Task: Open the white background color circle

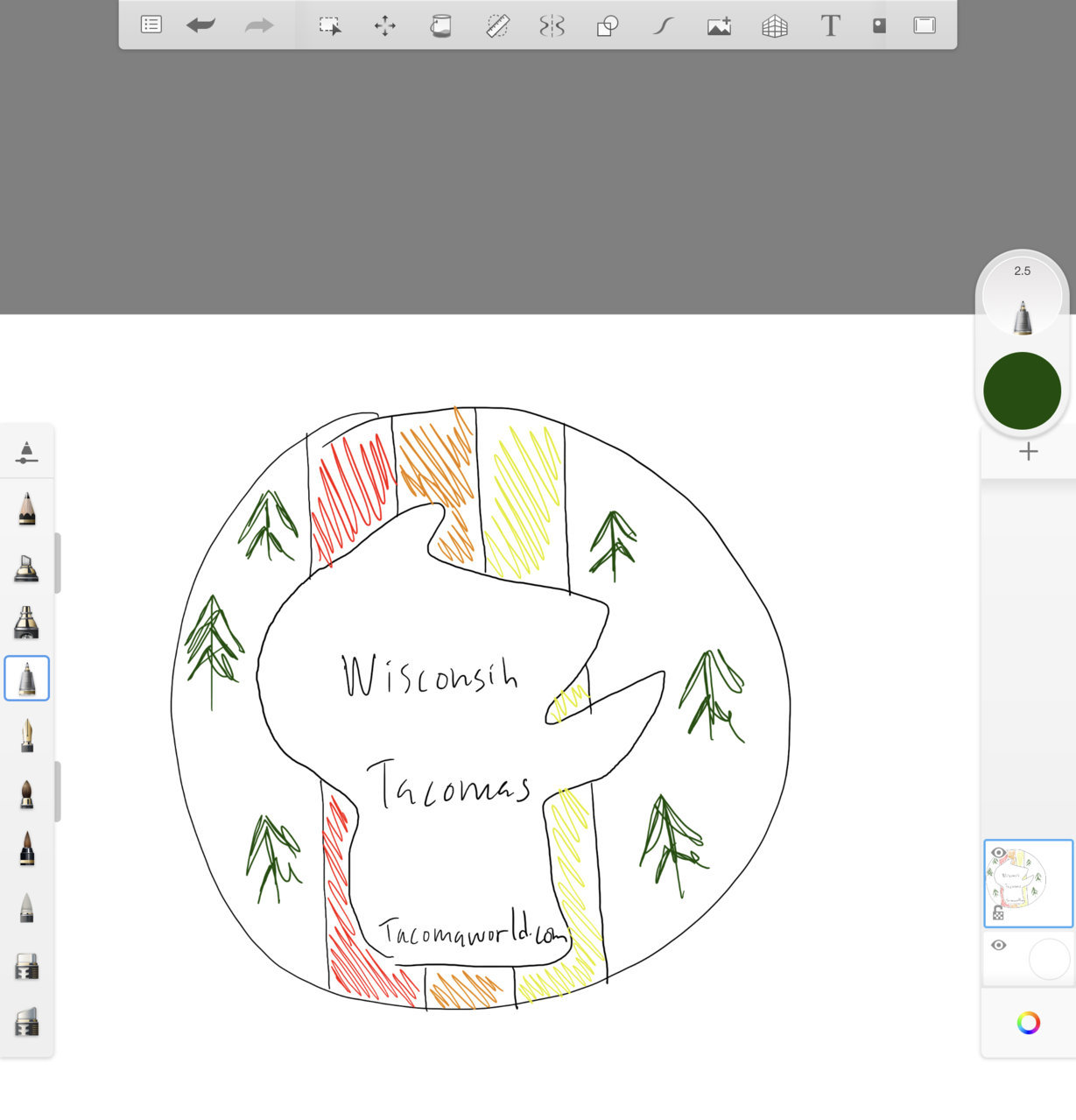Action: pos(1049,959)
